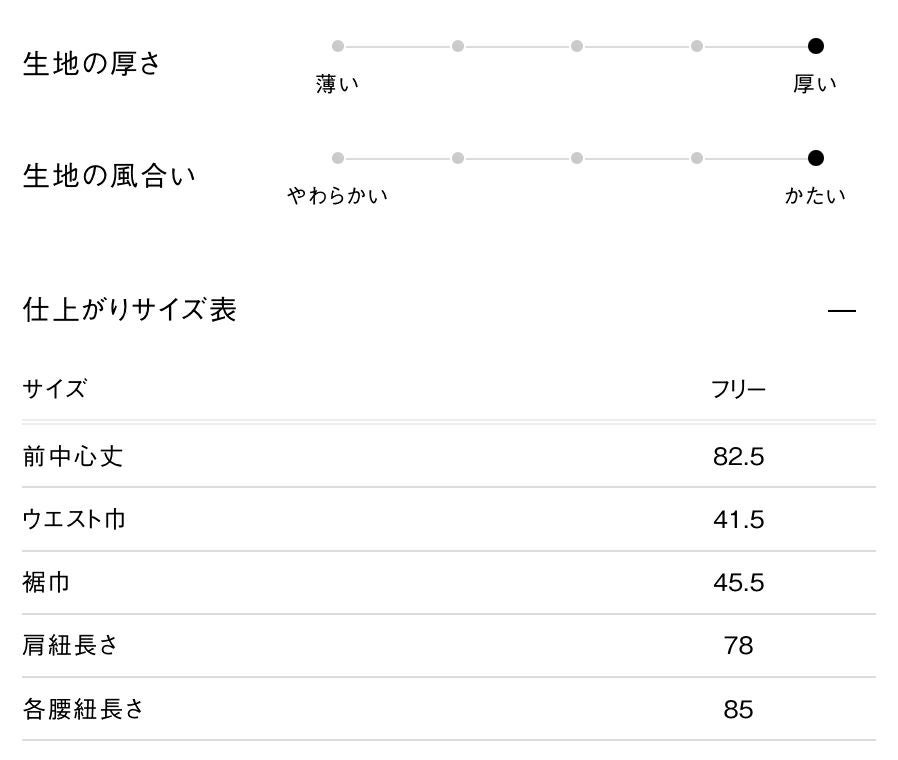Select the filled black dot on 生地の風合い scale

coord(816,158)
